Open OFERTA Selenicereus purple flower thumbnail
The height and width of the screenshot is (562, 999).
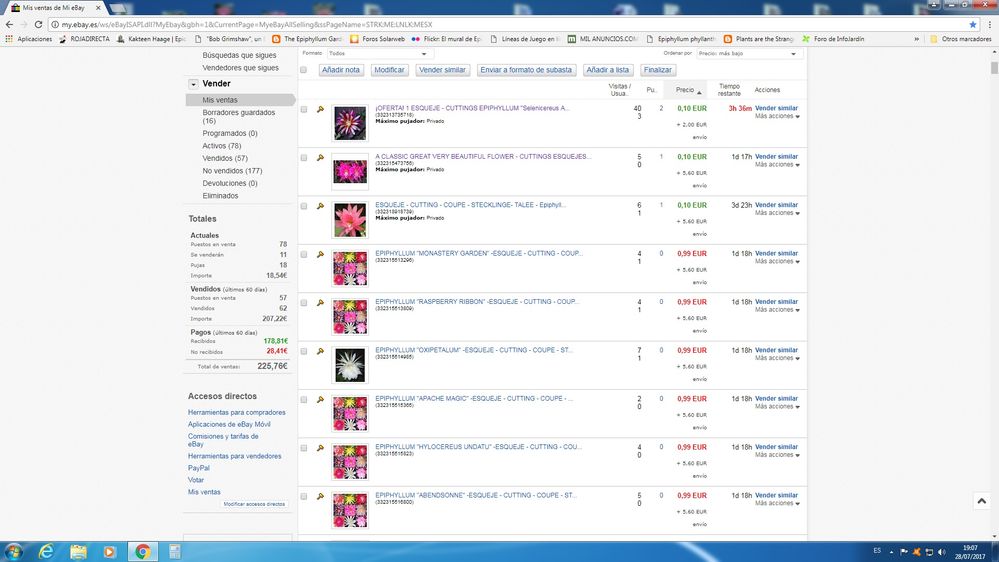coord(350,123)
